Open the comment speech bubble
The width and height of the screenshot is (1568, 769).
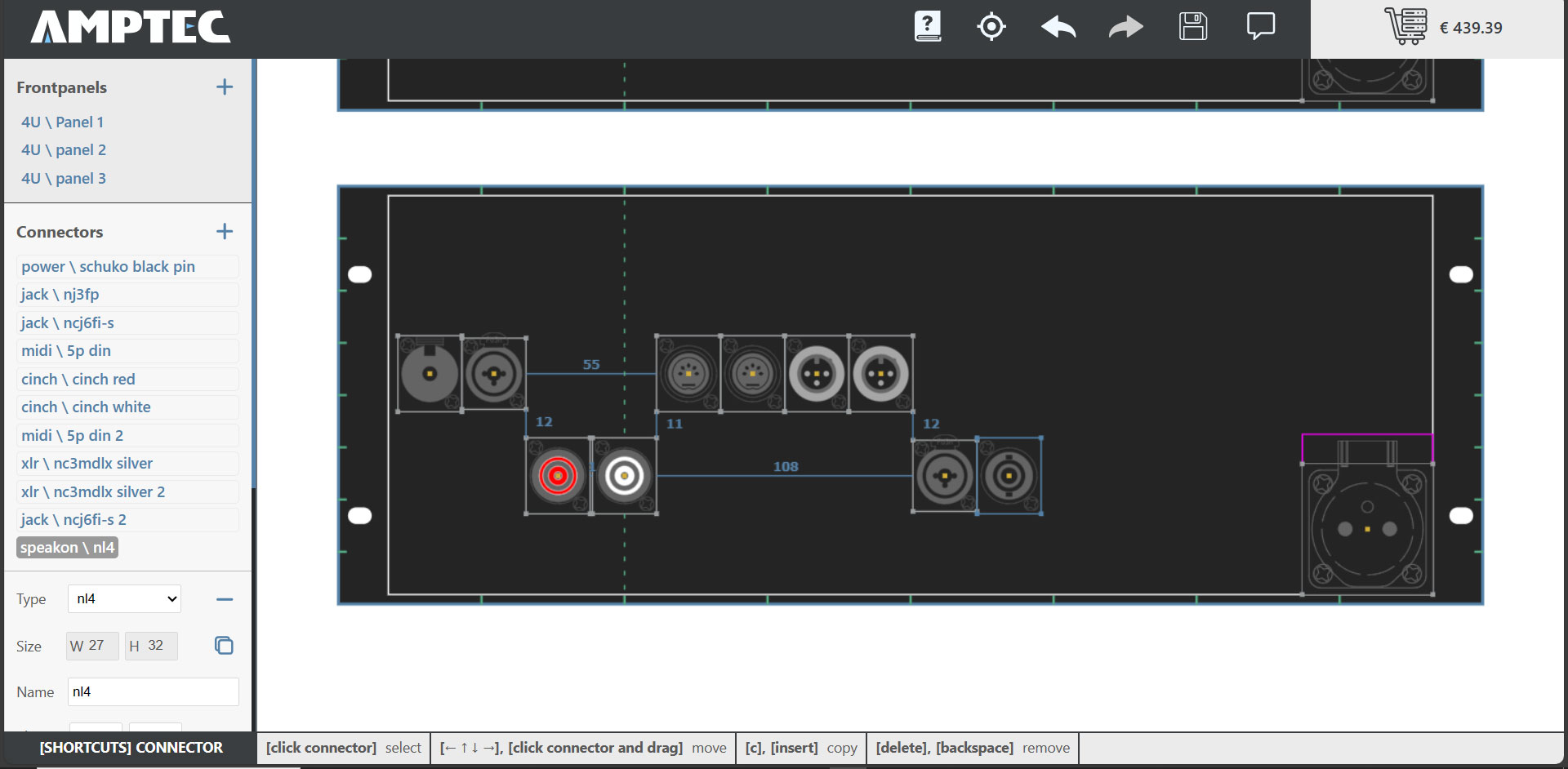tap(1260, 27)
